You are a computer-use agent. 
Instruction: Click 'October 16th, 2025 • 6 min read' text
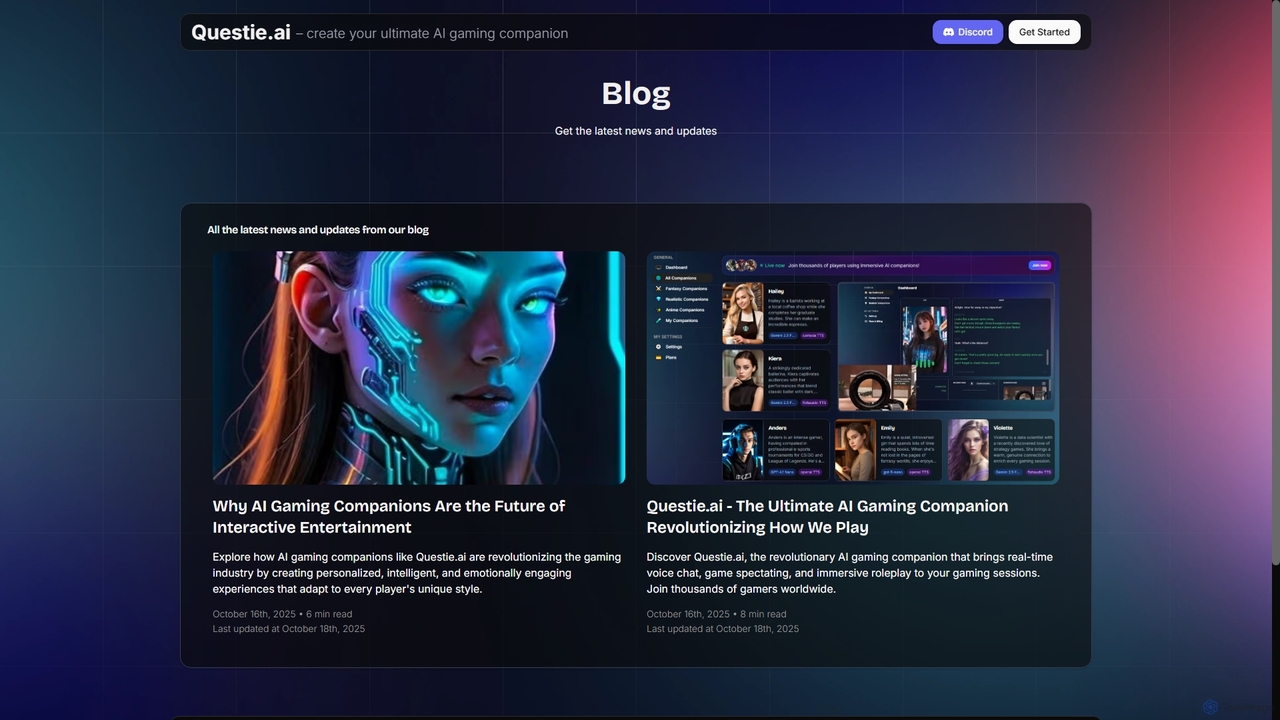point(282,614)
